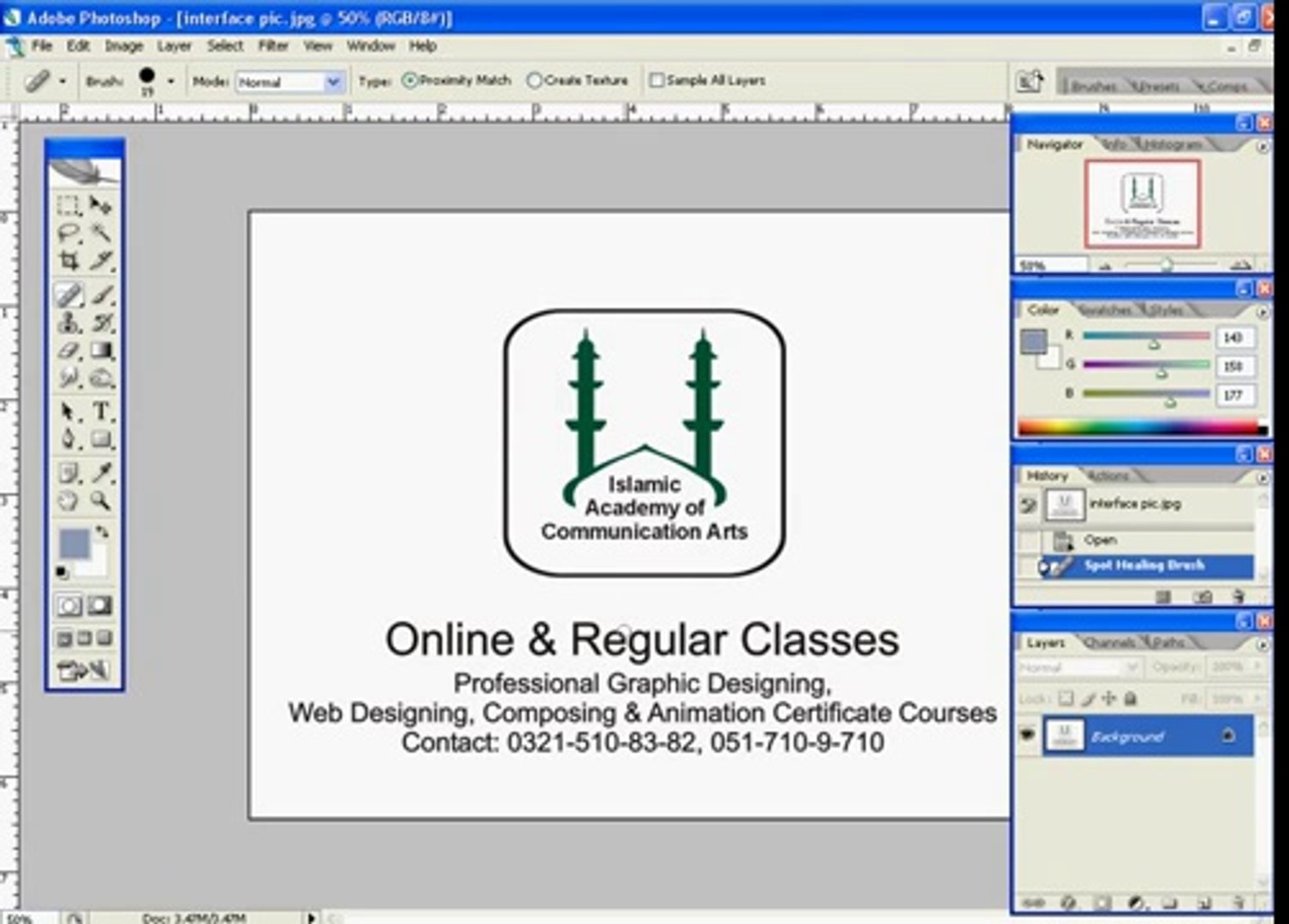
Task: Open the tool preset picker arrow
Action: click(62, 81)
